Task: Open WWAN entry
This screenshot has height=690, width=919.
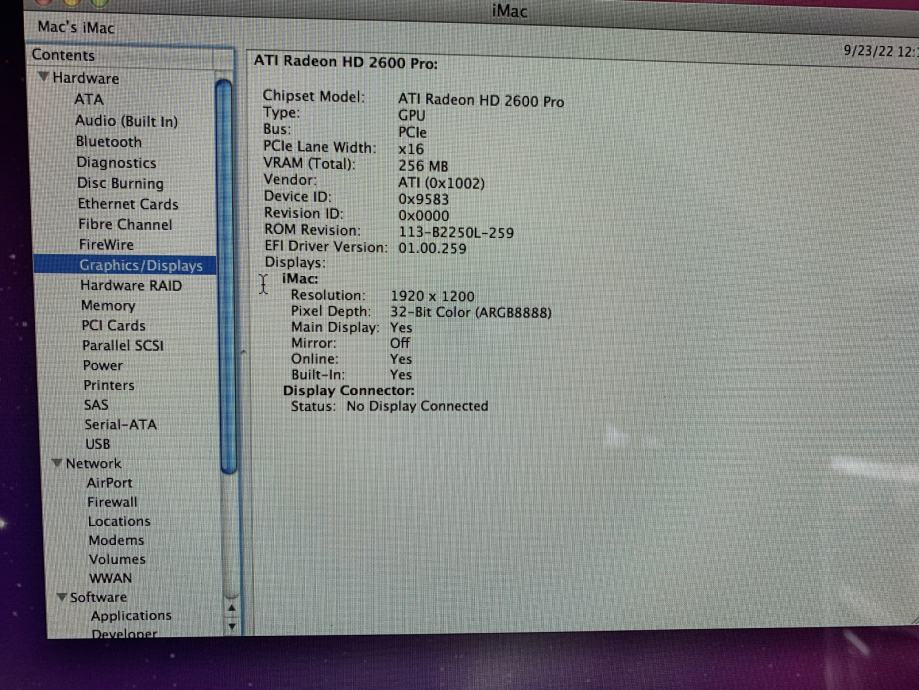Action: tap(110, 578)
